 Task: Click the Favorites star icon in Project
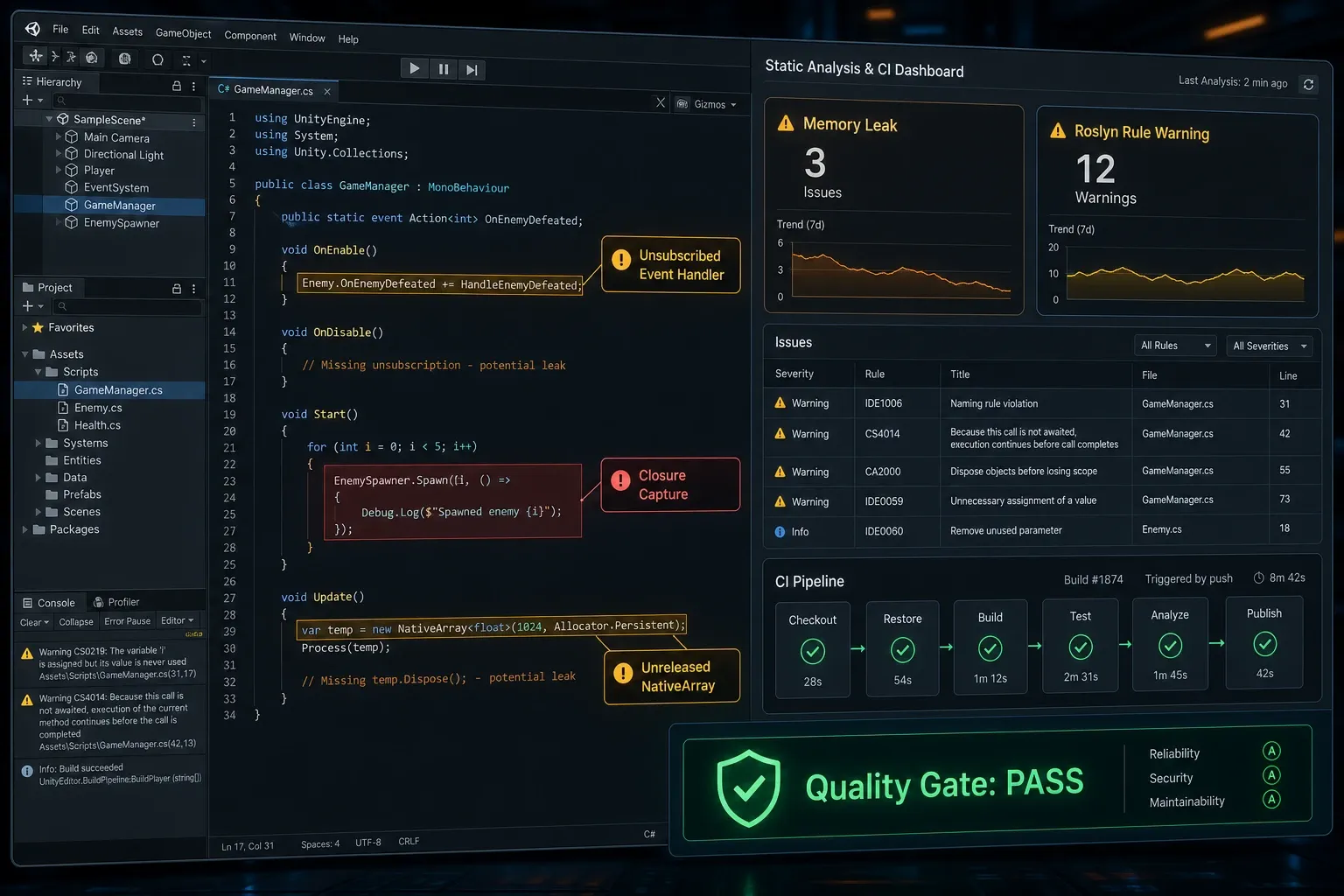pos(38,327)
